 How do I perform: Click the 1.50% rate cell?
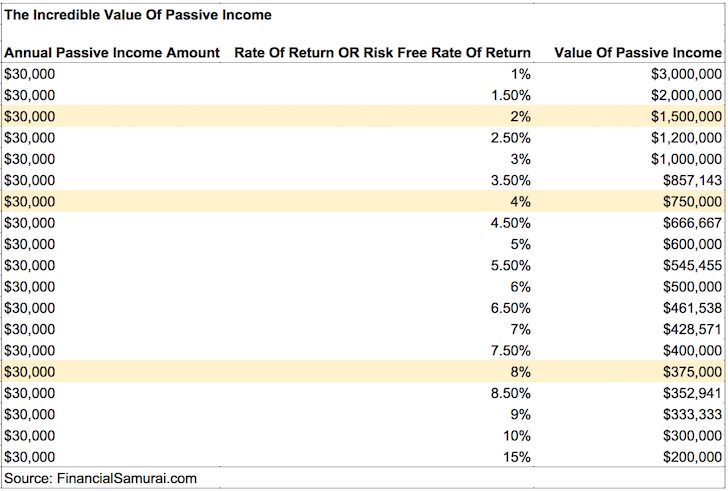[510, 95]
